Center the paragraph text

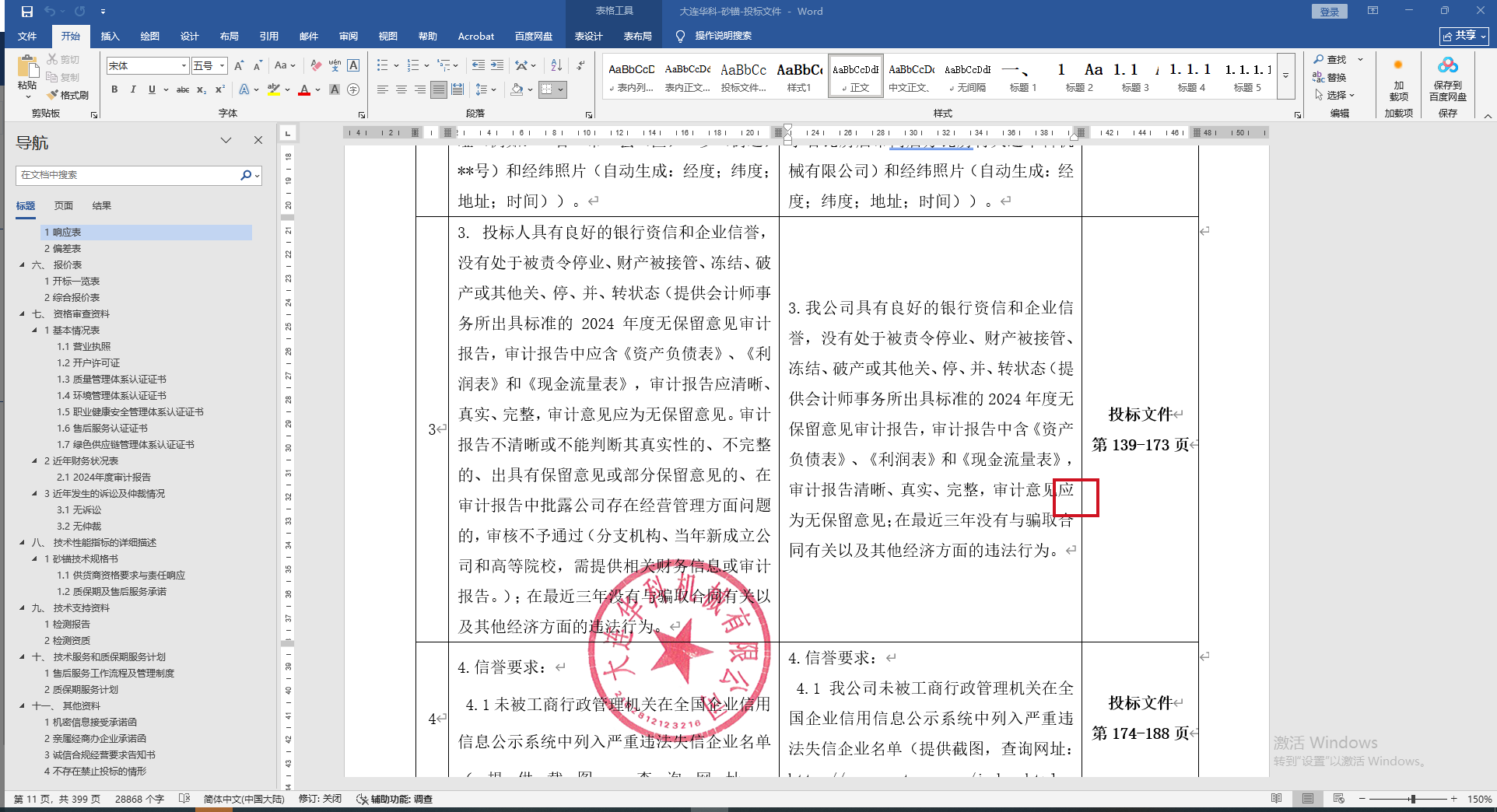[401, 89]
